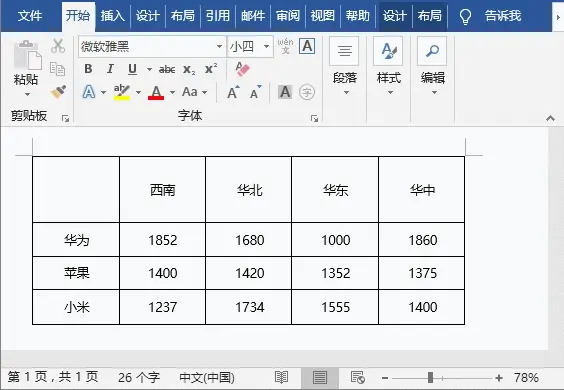Apply text effects outlined A
564x390 pixels.
[89, 92]
